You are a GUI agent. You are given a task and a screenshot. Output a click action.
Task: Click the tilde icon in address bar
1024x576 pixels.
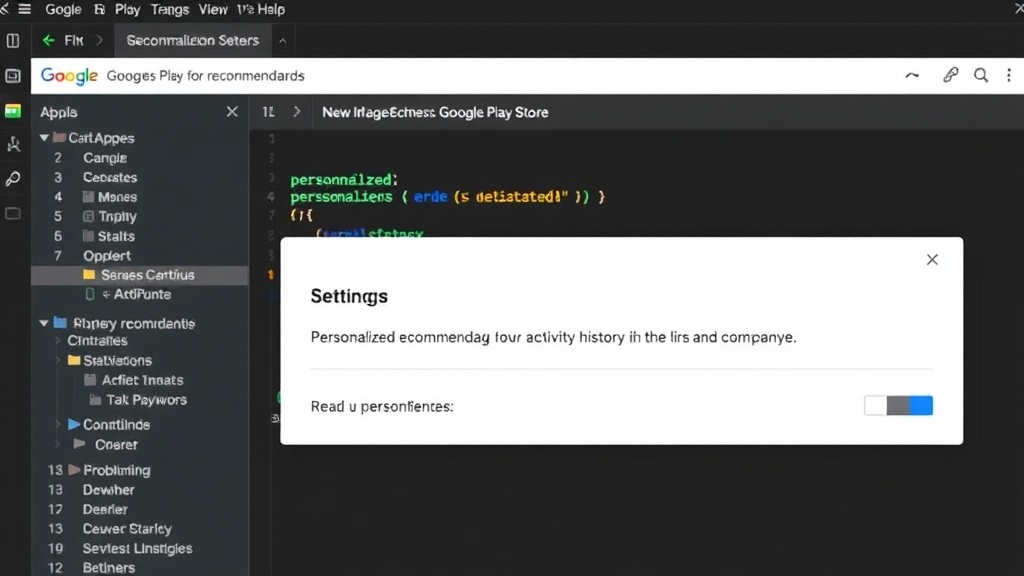pos(912,76)
